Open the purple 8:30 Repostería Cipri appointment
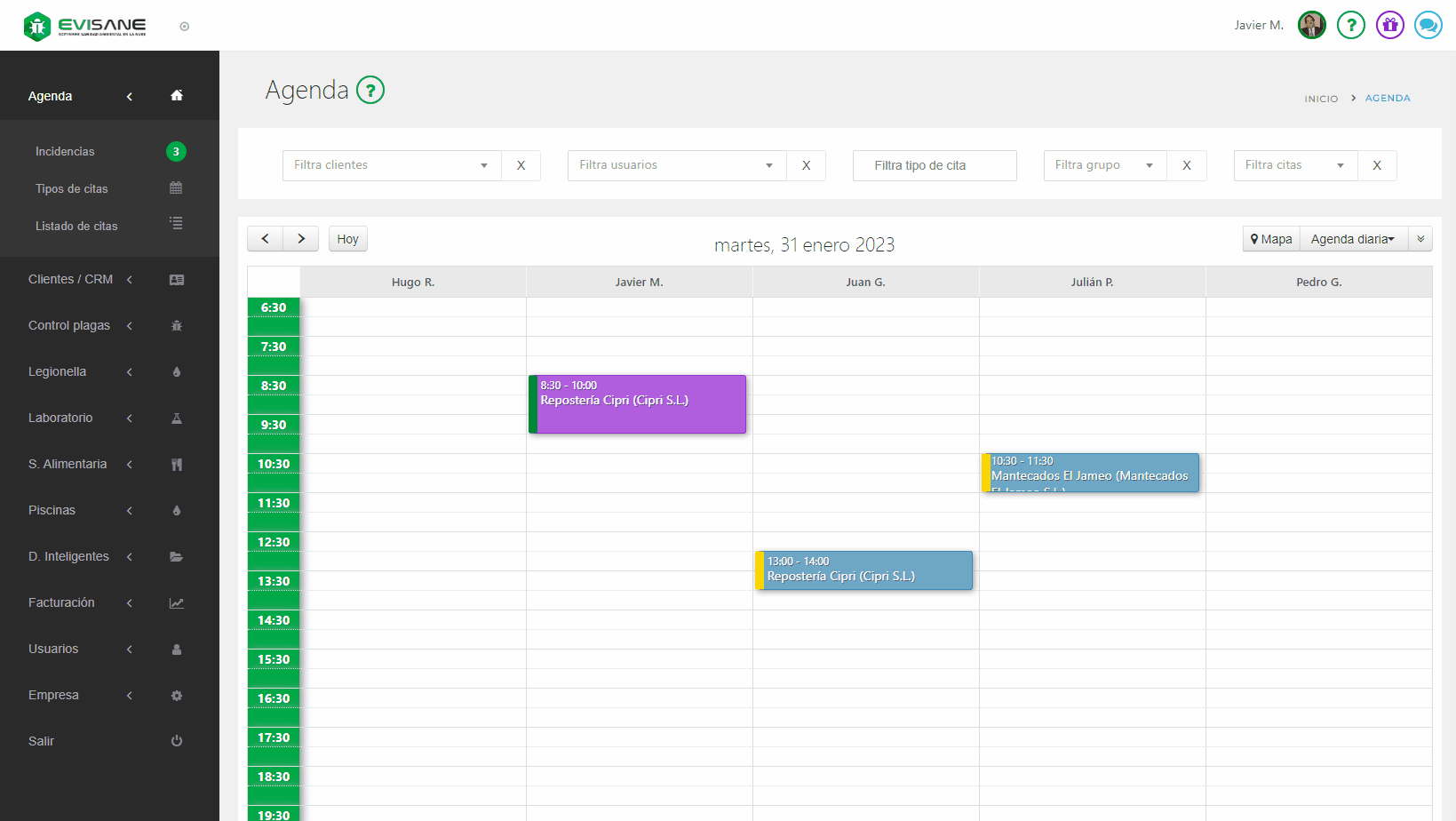 [x=640, y=404]
